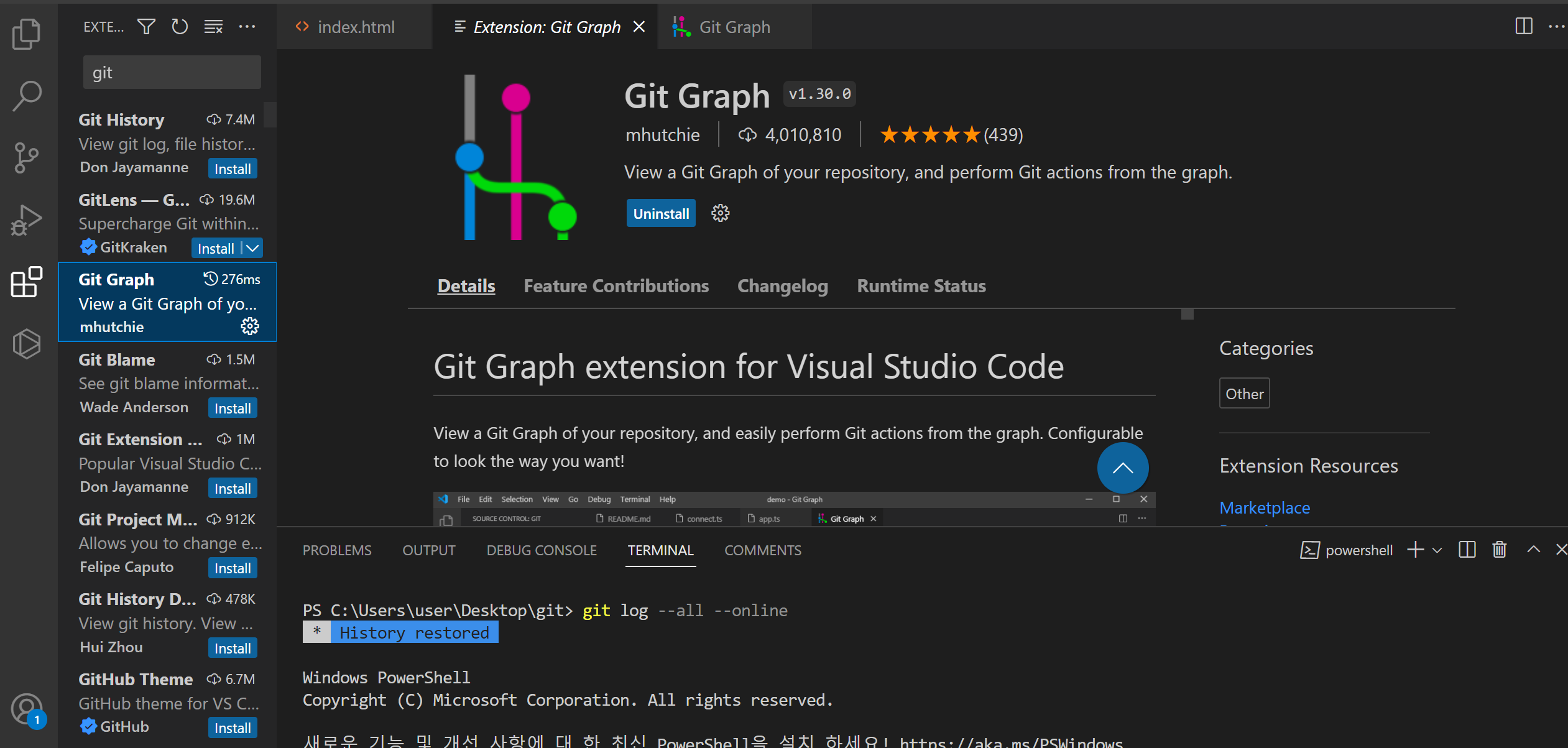Click the Filter Extensions funnel icon
This screenshot has width=1568, height=748.
tap(146, 27)
